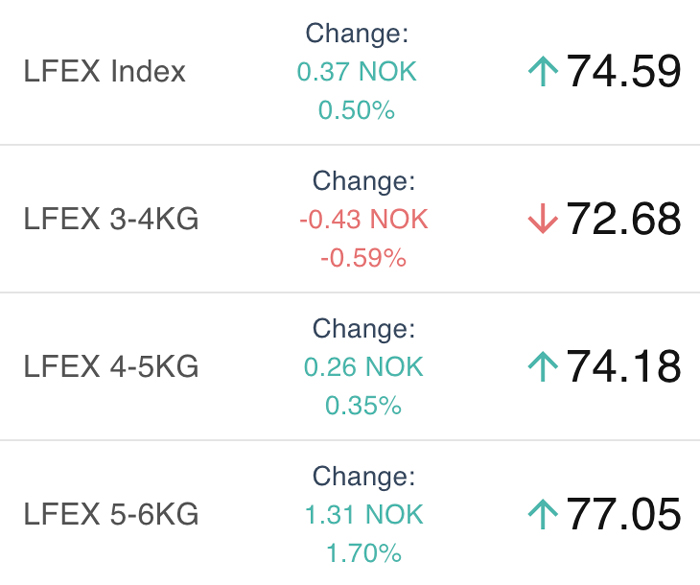The height and width of the screenshot is (585, 700).
Task: Click the 0.35% percentage change
Action: tap(363, 405)
